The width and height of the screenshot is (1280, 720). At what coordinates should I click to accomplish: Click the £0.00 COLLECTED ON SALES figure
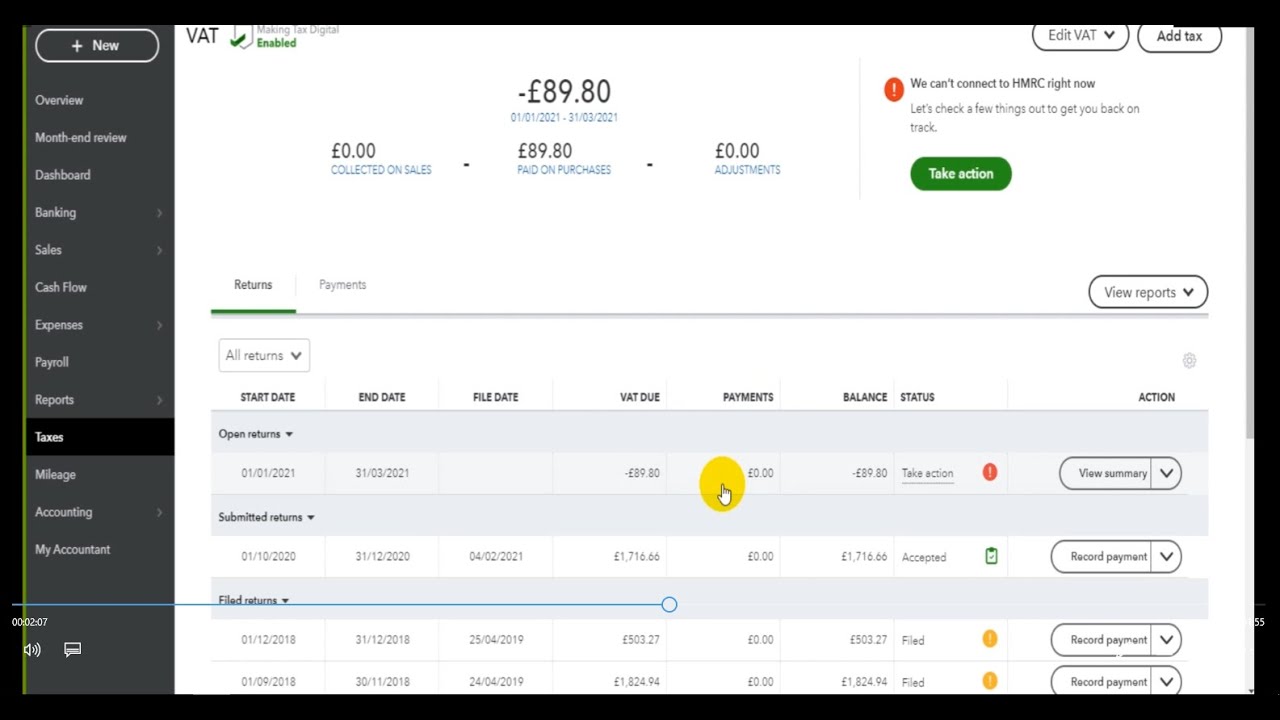click(x=354, y=151)
